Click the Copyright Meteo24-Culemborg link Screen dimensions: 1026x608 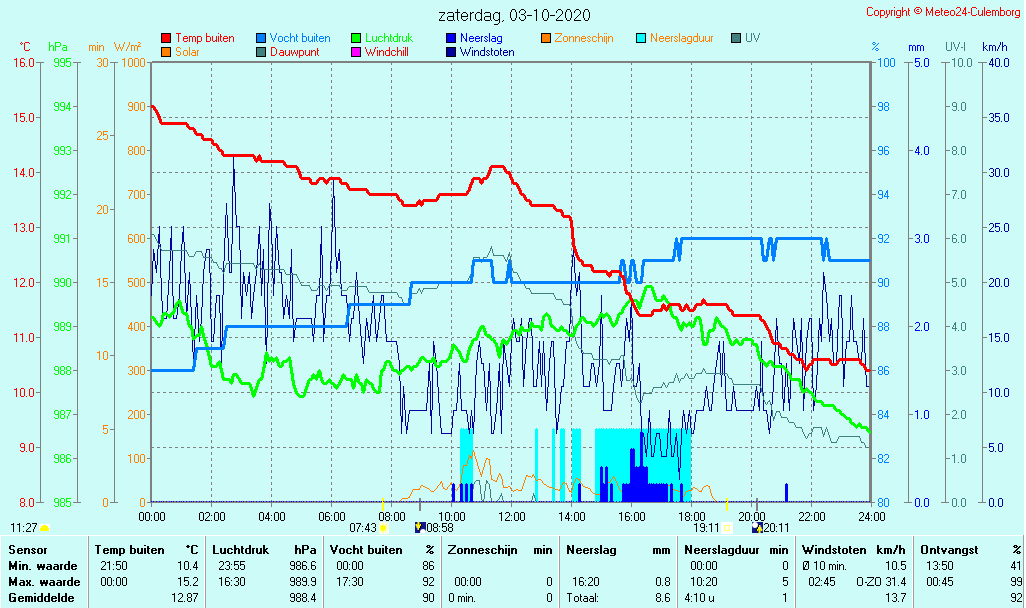click(x=943, y=12)
